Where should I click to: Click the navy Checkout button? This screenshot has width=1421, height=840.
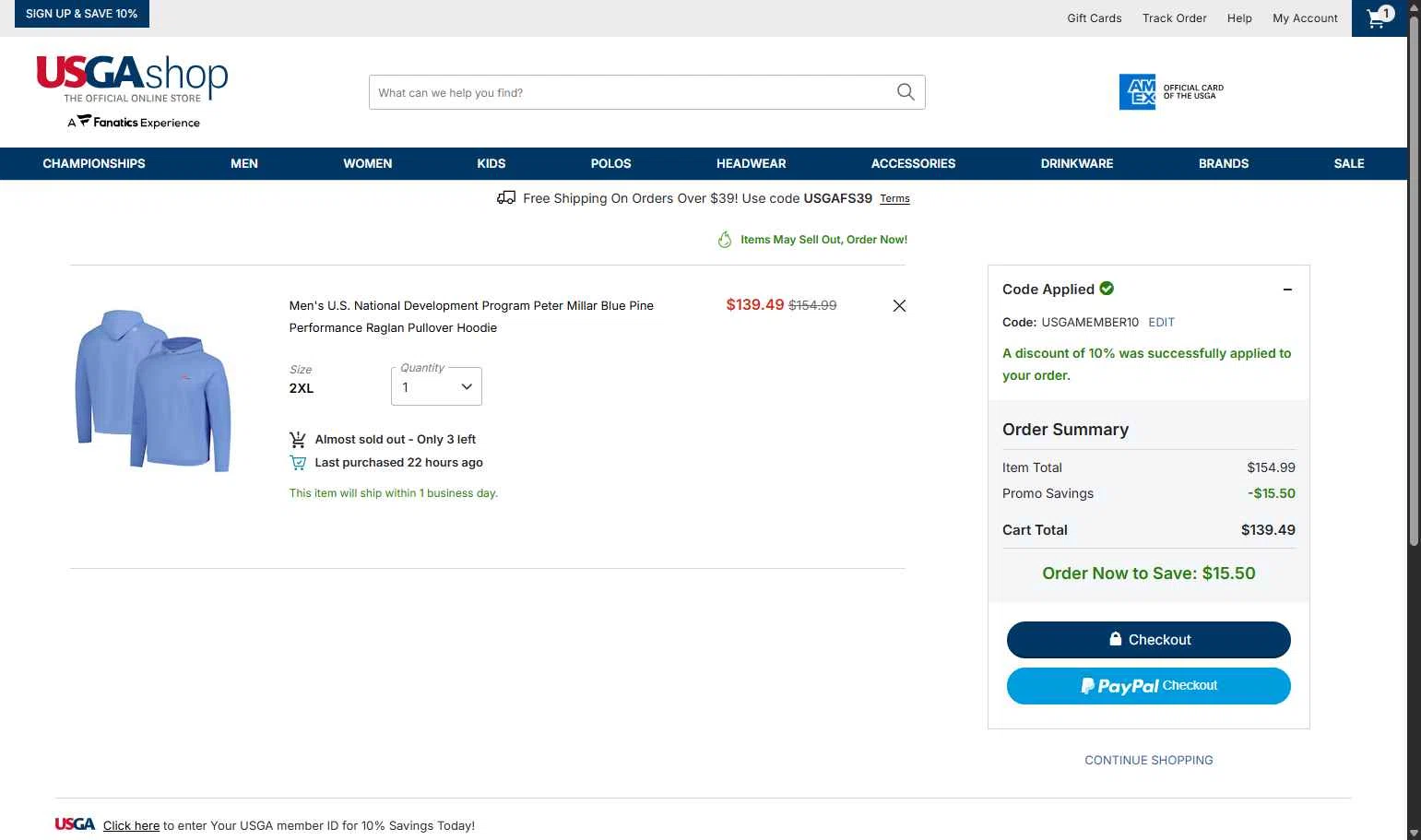tap(1149, 640)
